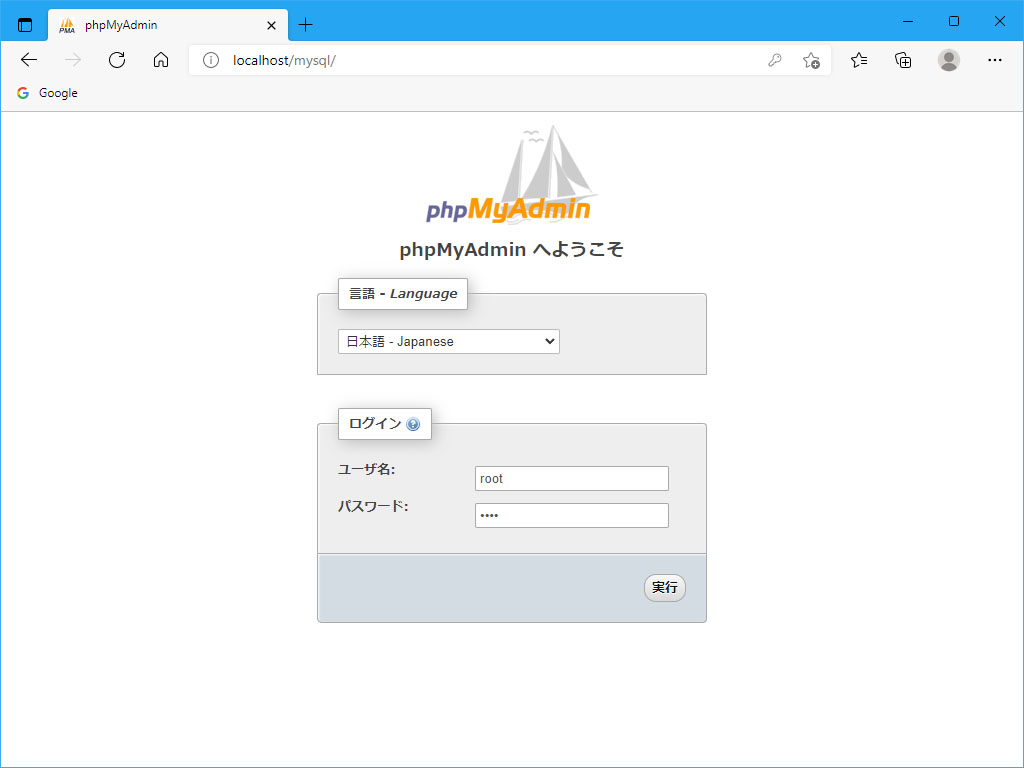Close the phpMyAdmin tab
The height and width of the screenshot is (768, 1024).
pyautogui.click(x=271, y=25)
